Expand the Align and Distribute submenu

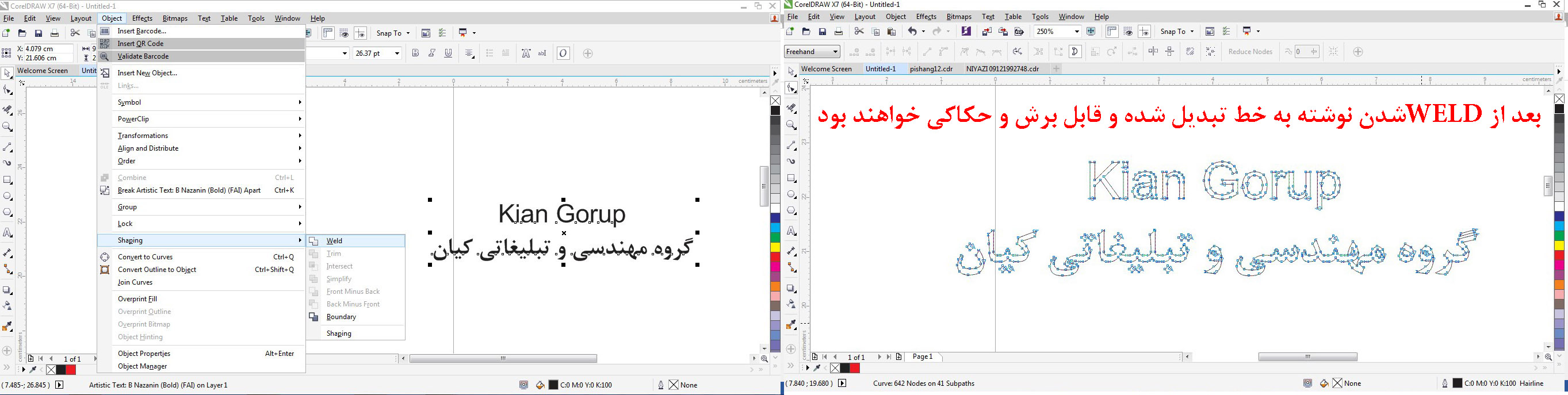pyautogui.click(x=201, y=148)
